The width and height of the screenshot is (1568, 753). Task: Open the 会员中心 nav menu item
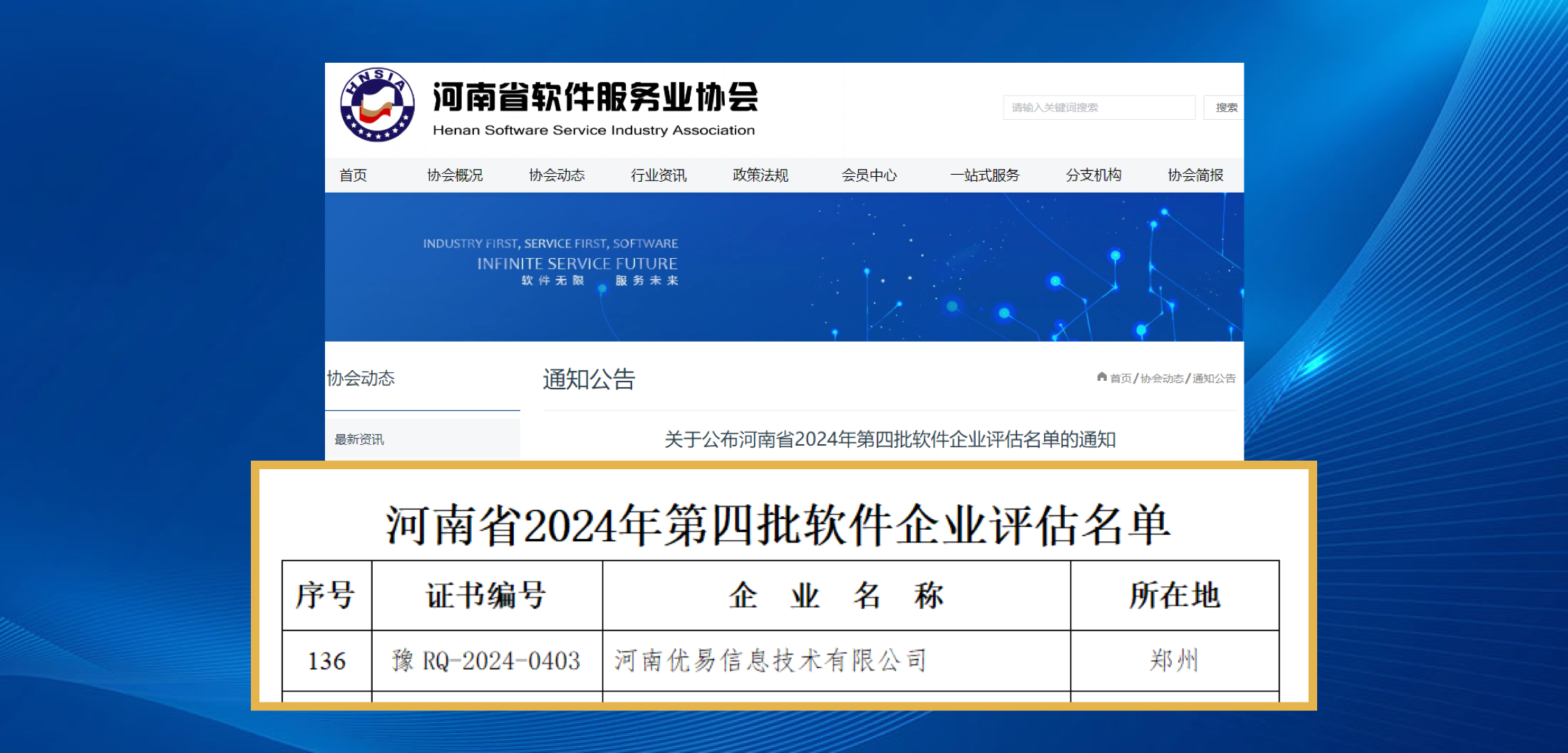point(869,175)
